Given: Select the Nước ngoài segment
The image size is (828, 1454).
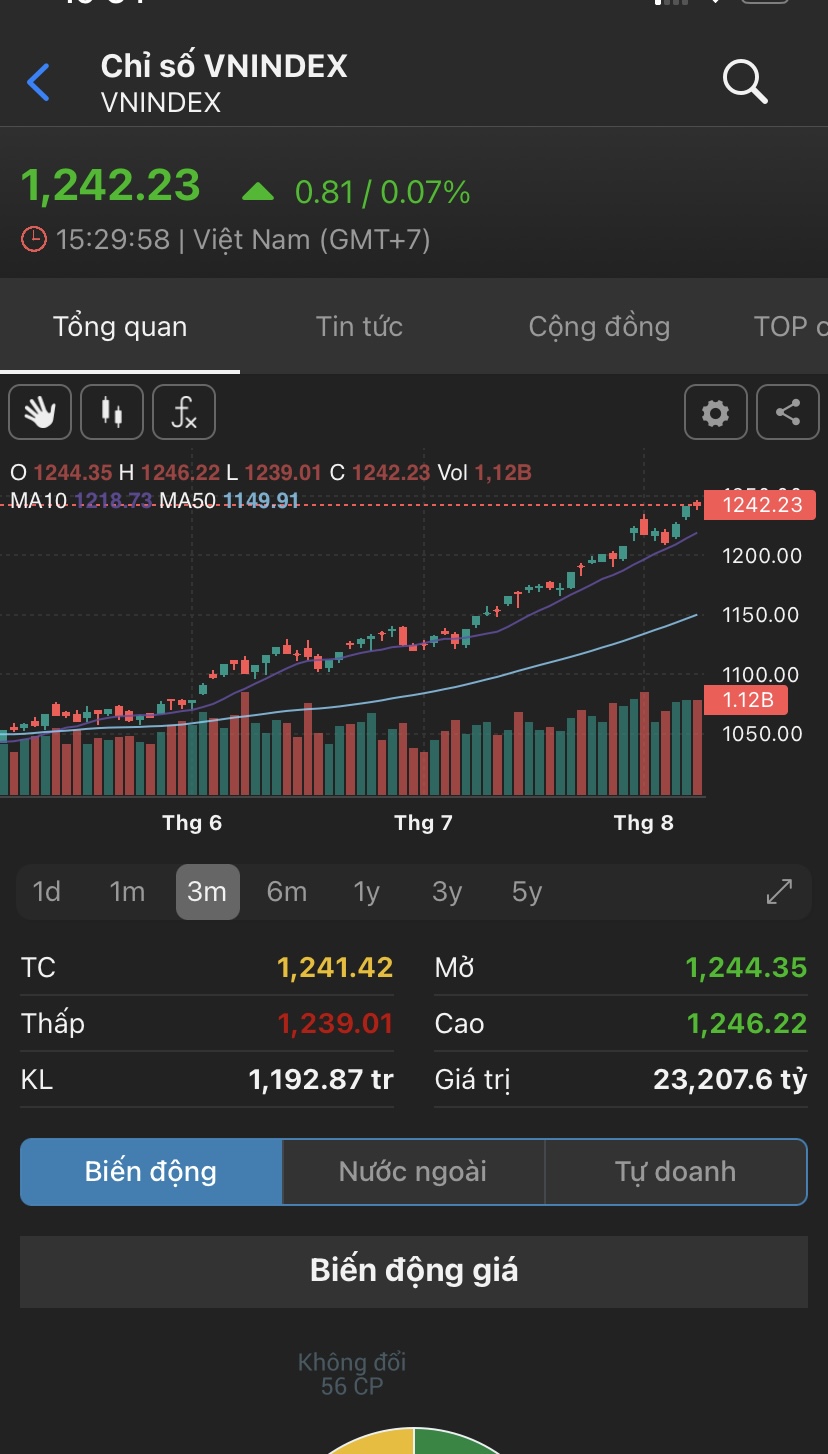Looking at the screenshot, I should (x=413, y=1172).
